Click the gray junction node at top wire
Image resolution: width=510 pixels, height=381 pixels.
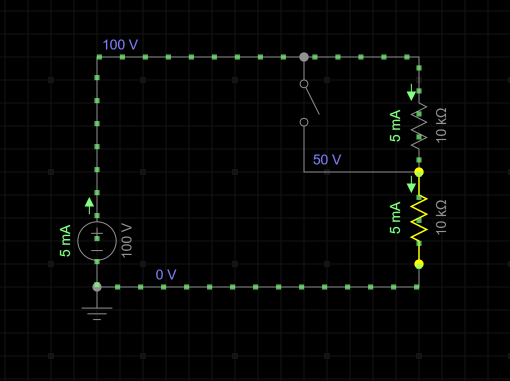coord(304,57)
